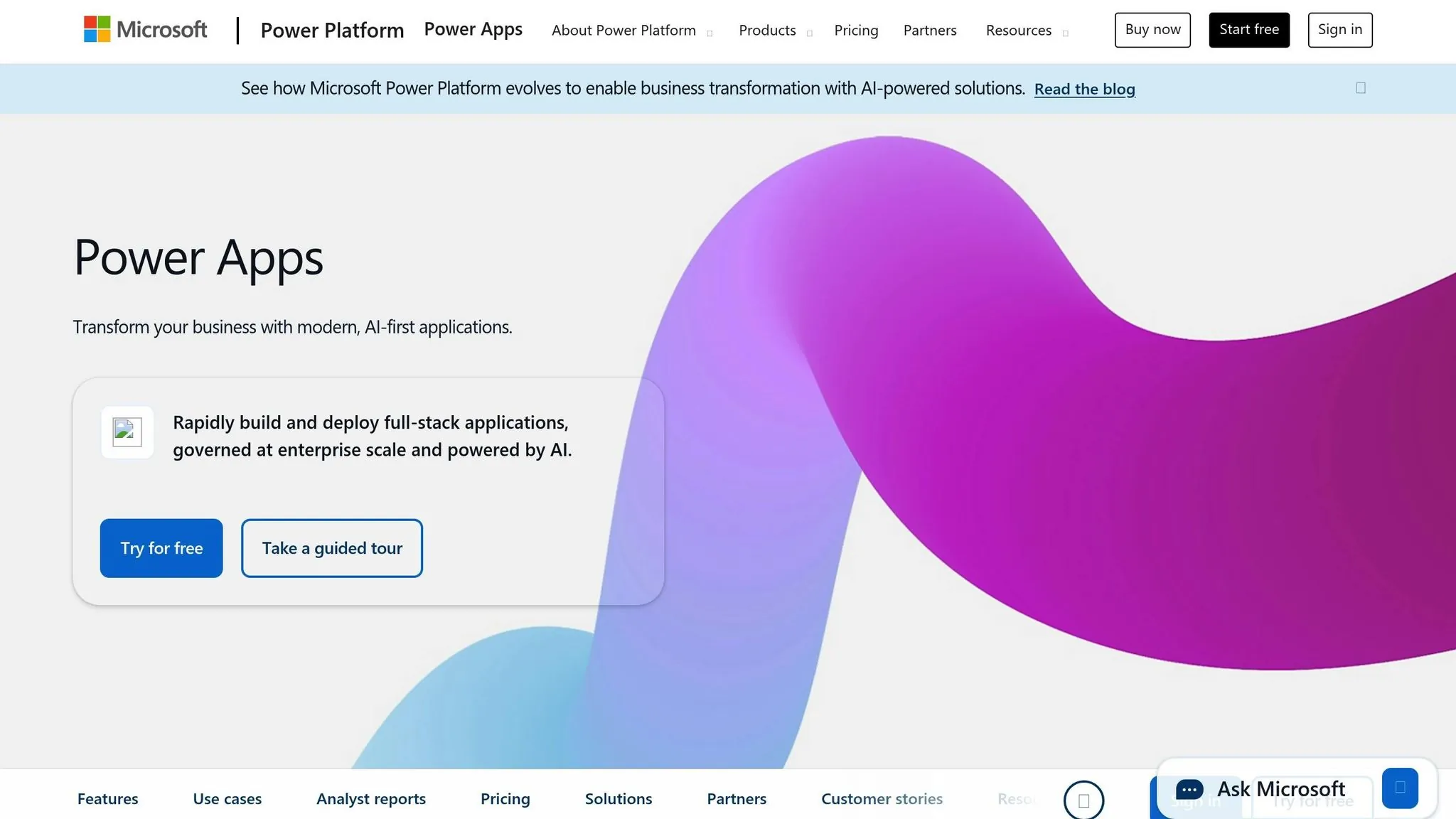Select Power Apps in top navigation
This screenshot has height=819, width=1456.
point(473,28)
